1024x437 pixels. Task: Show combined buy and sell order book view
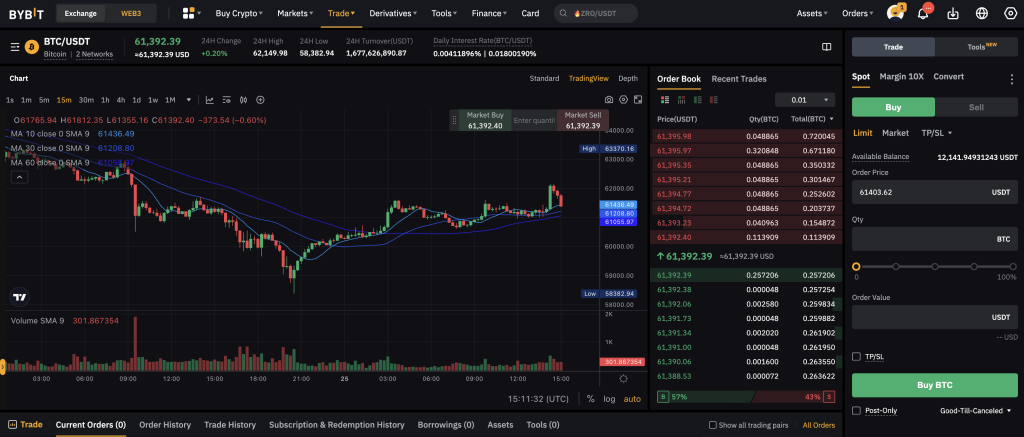(x=665, y=100)
